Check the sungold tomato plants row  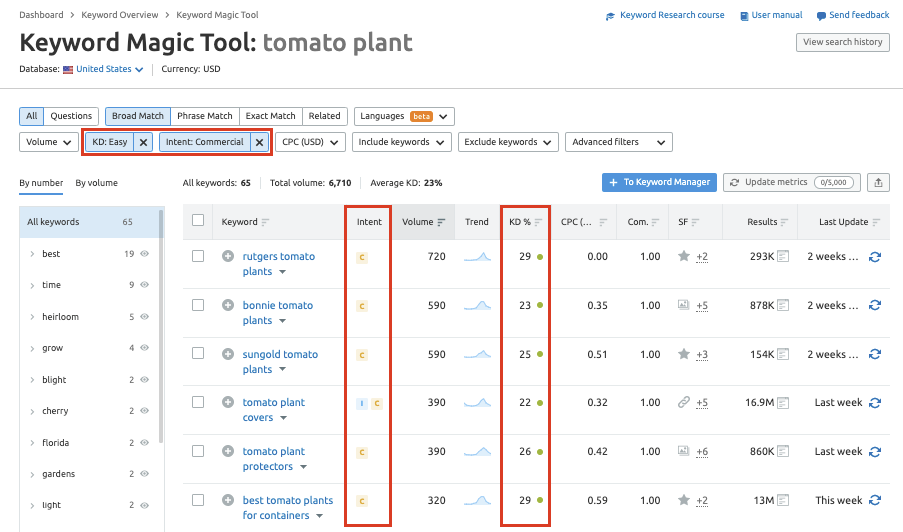click(x=198, y=353)
